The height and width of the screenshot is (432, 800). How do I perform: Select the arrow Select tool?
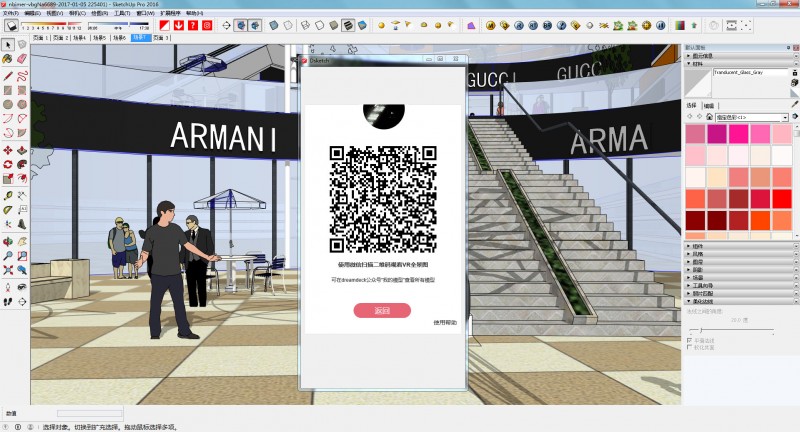(8, 45)
